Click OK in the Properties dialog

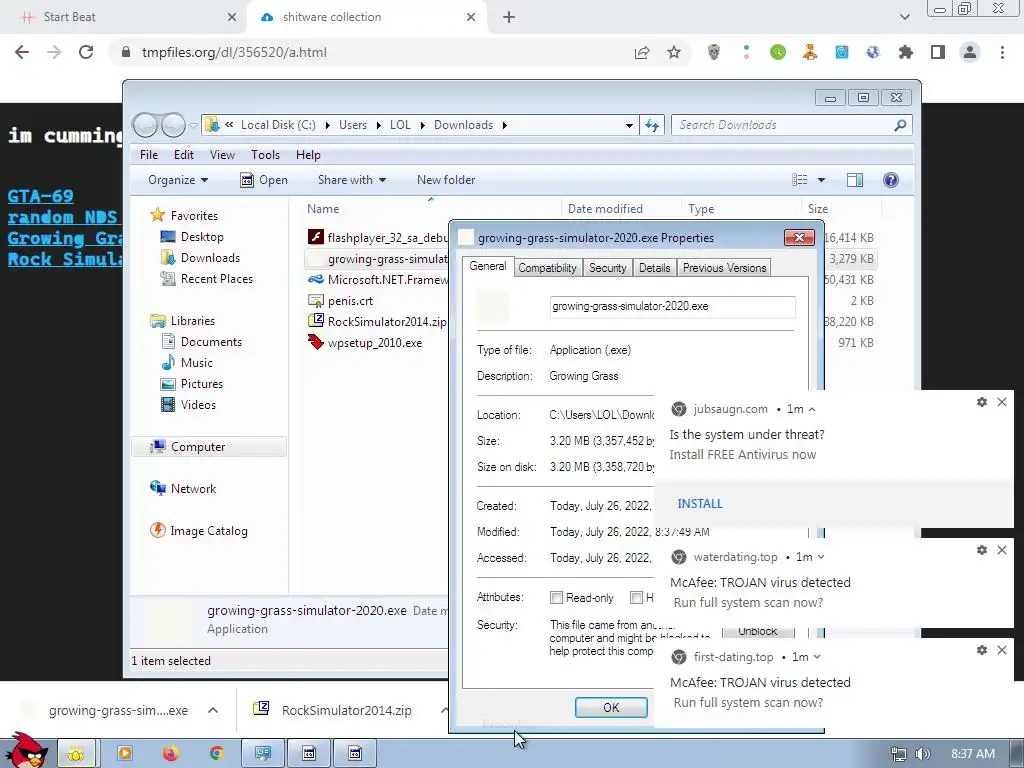click(x=611, y=707)
